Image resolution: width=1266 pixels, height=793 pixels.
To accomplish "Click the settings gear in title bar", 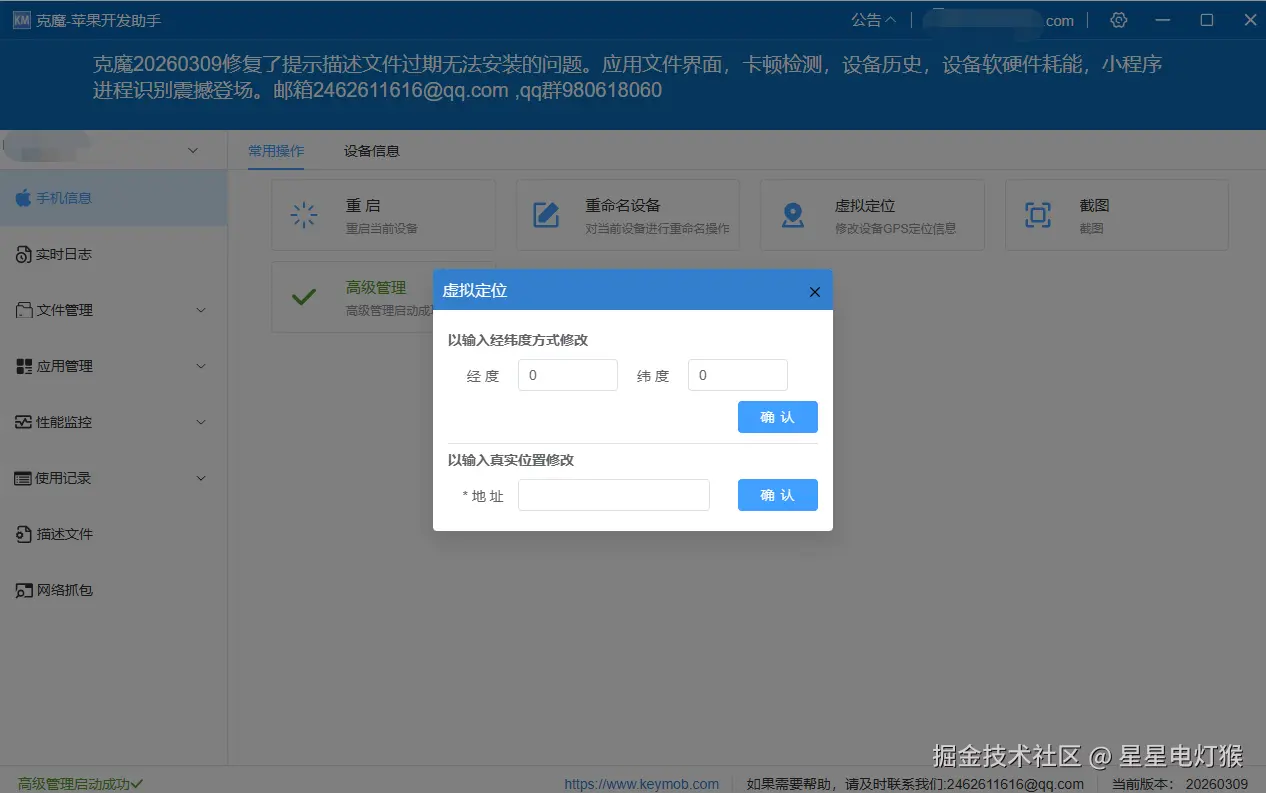I will (1118, 20).
